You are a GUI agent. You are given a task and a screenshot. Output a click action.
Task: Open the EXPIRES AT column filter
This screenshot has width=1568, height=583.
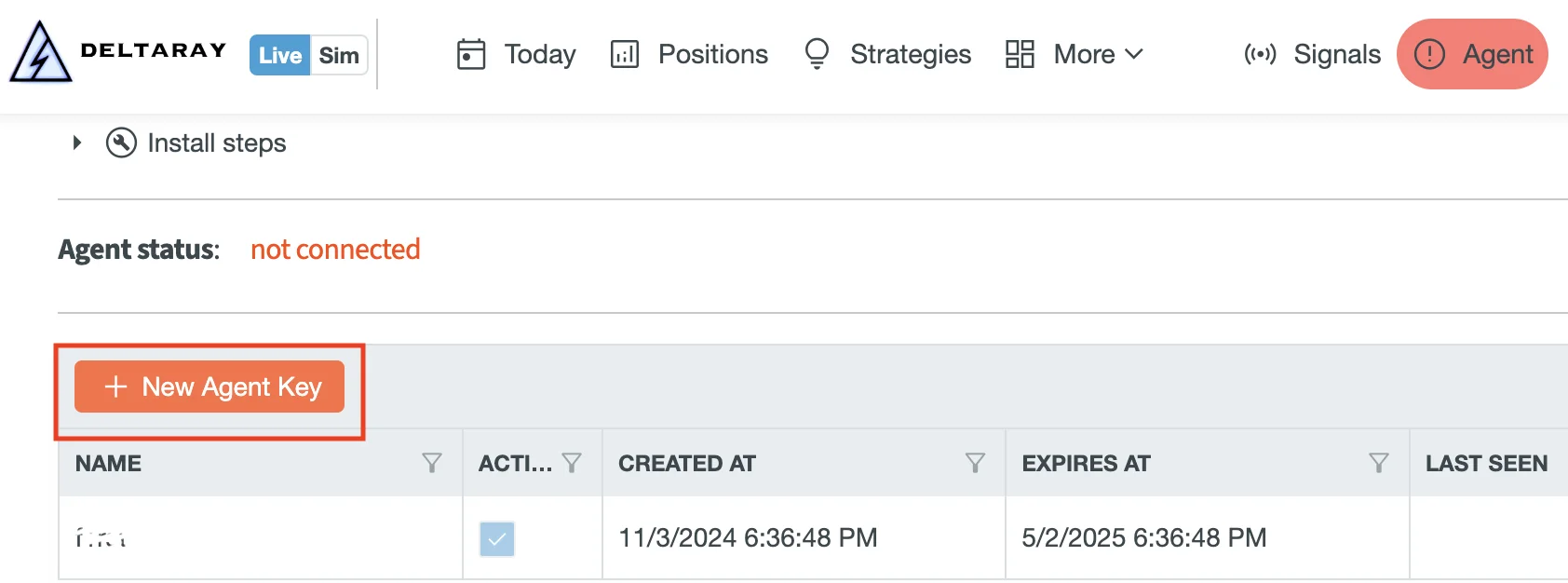[x=1378, y=463]
